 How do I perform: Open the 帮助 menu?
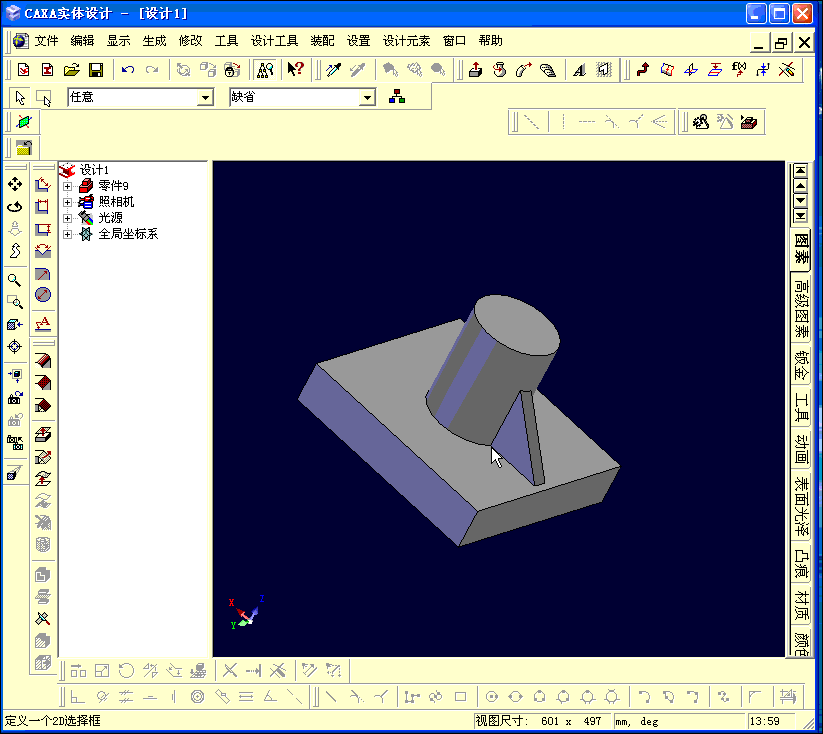click(491, 40)
